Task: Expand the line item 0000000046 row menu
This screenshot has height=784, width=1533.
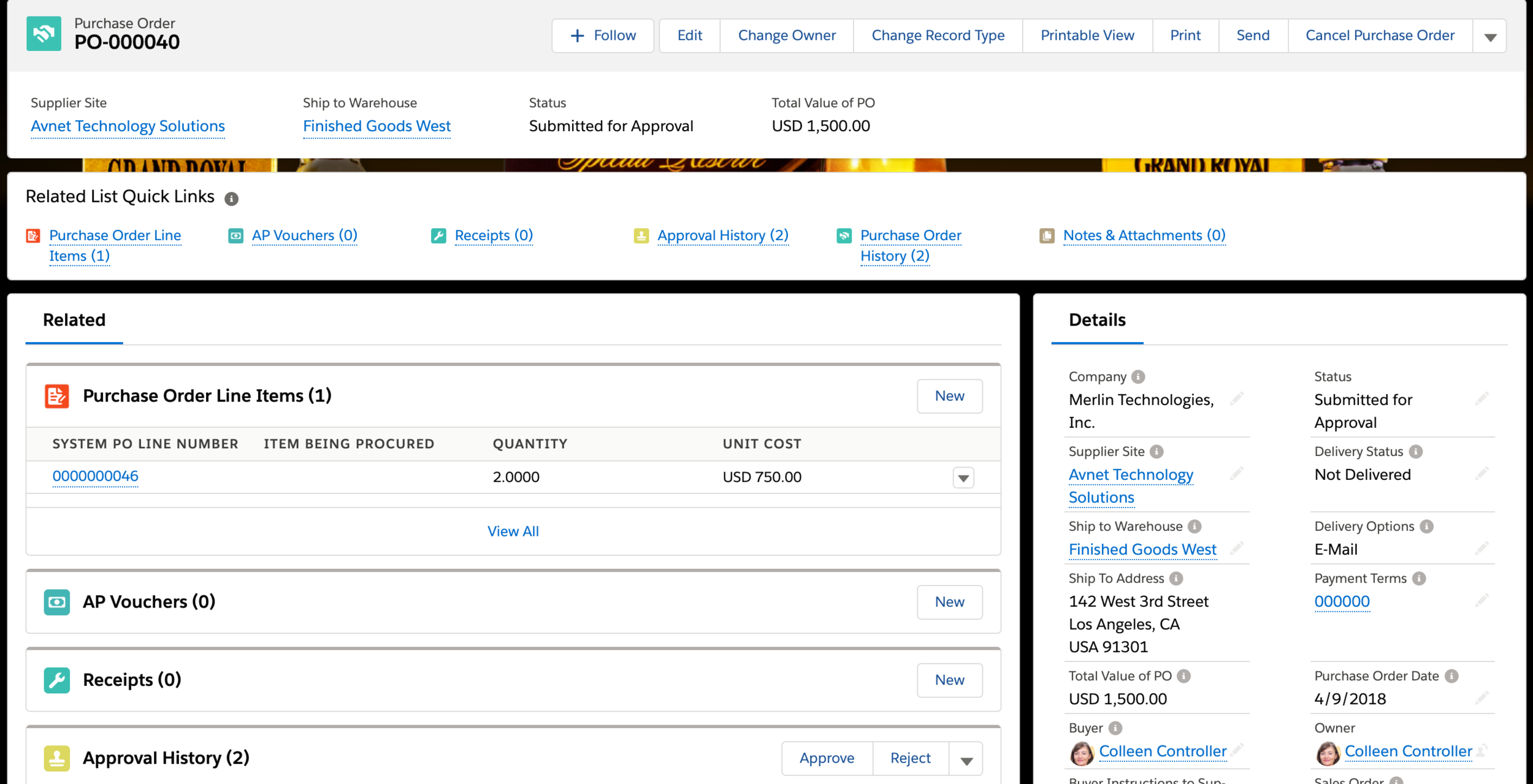Action: click(x=963, y=478)
